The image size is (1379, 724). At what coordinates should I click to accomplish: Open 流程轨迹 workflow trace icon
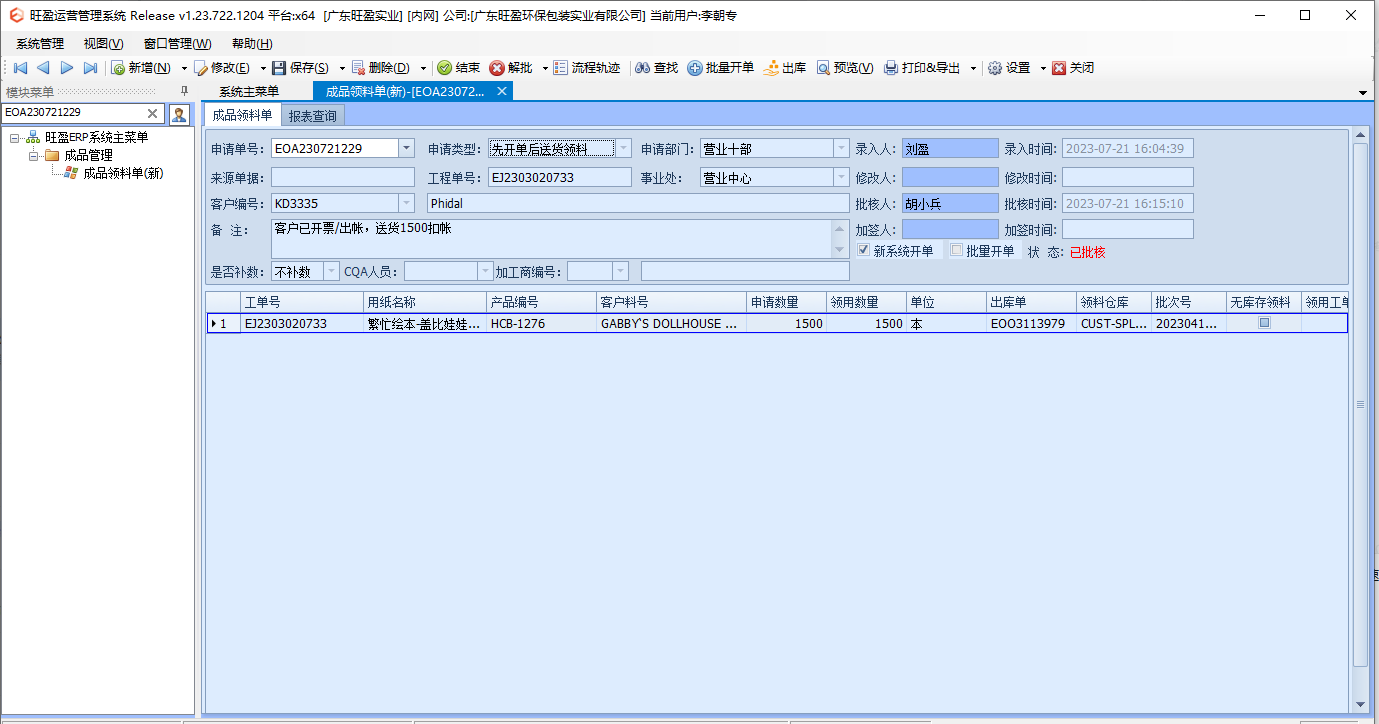coord(560,68)
